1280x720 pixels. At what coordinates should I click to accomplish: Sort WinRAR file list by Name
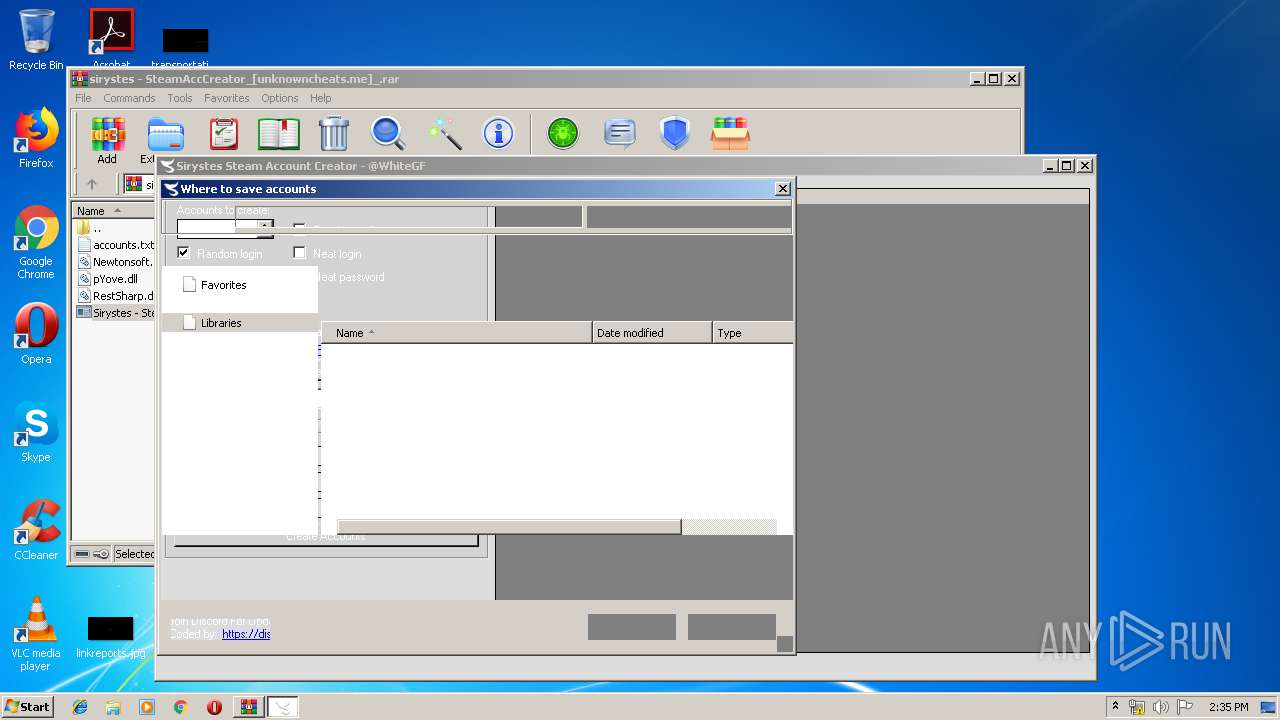pos(113,211)
